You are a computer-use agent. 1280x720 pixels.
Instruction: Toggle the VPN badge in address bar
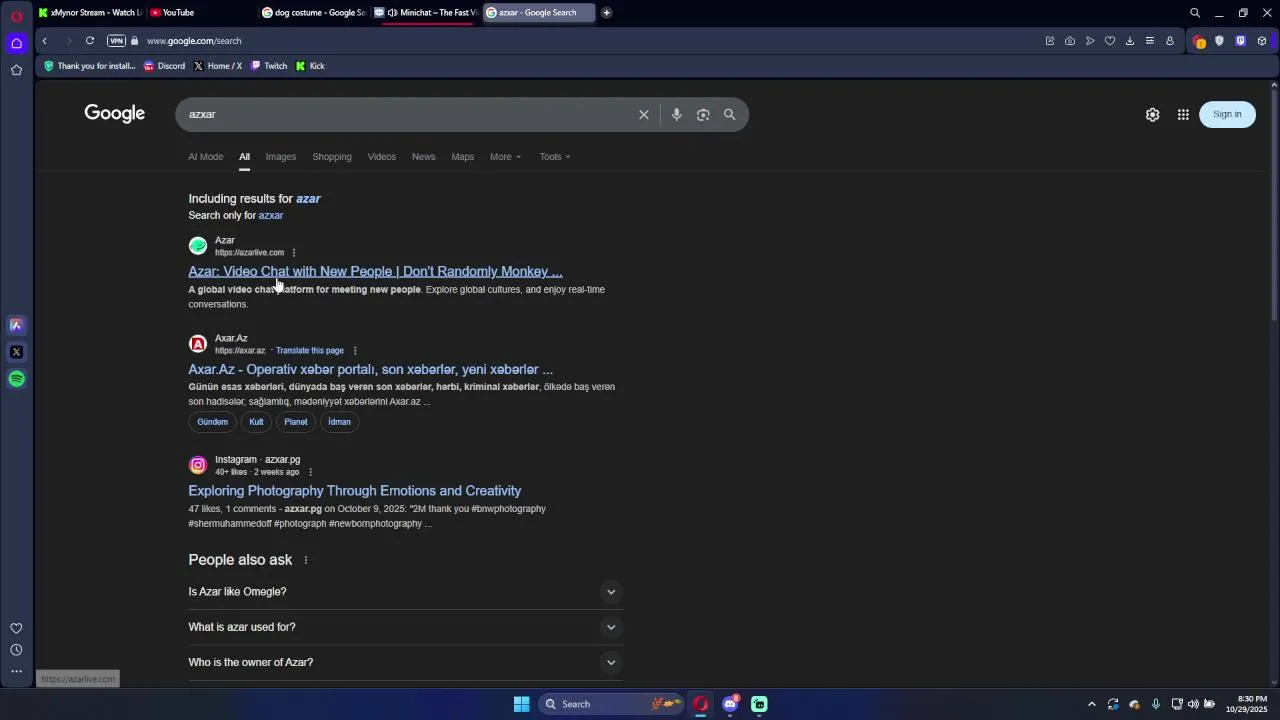116,41
